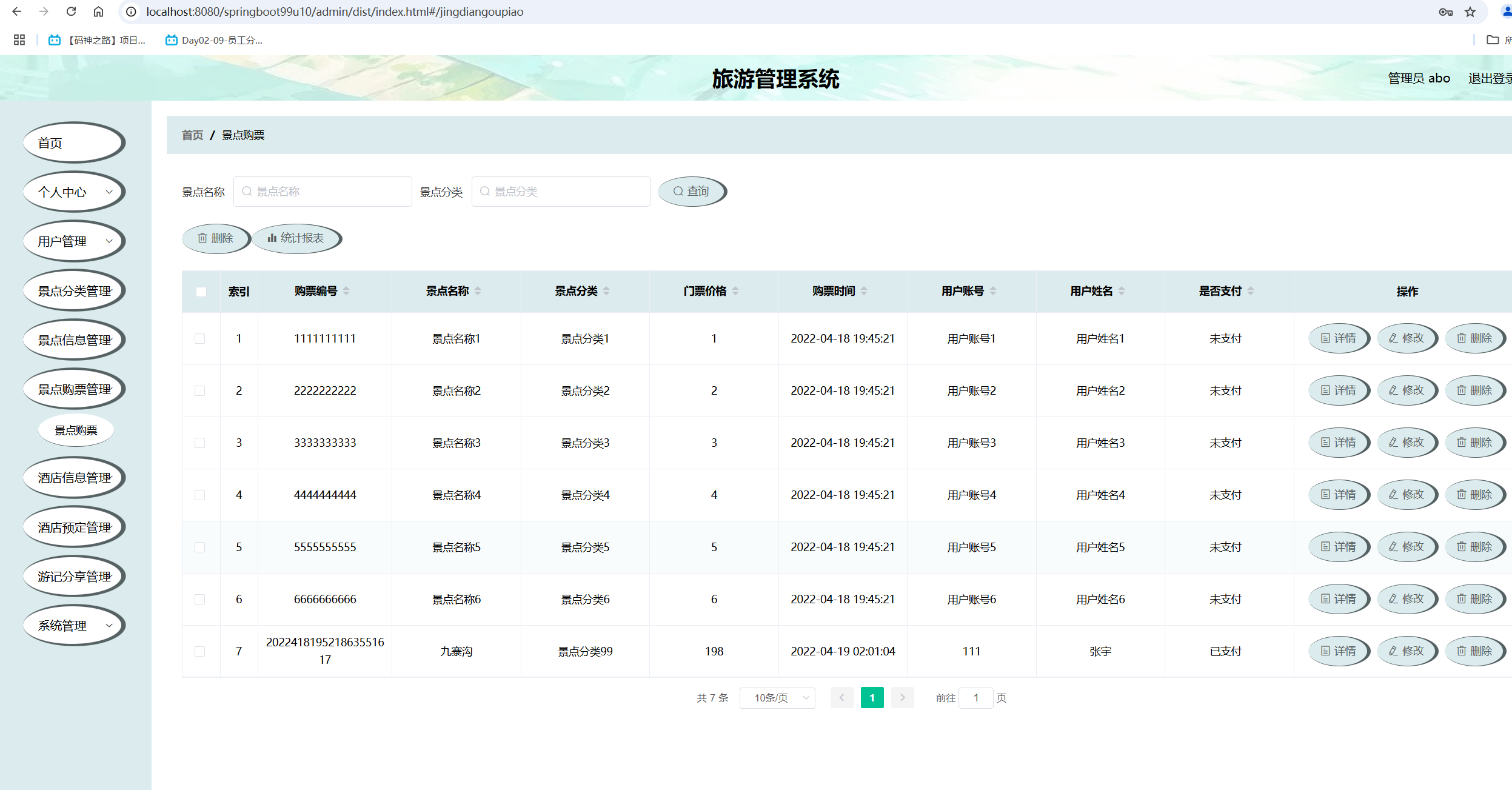Click the site info icon beside the URL
Screen dimensions: 1512x790
(x=131, y=12)
